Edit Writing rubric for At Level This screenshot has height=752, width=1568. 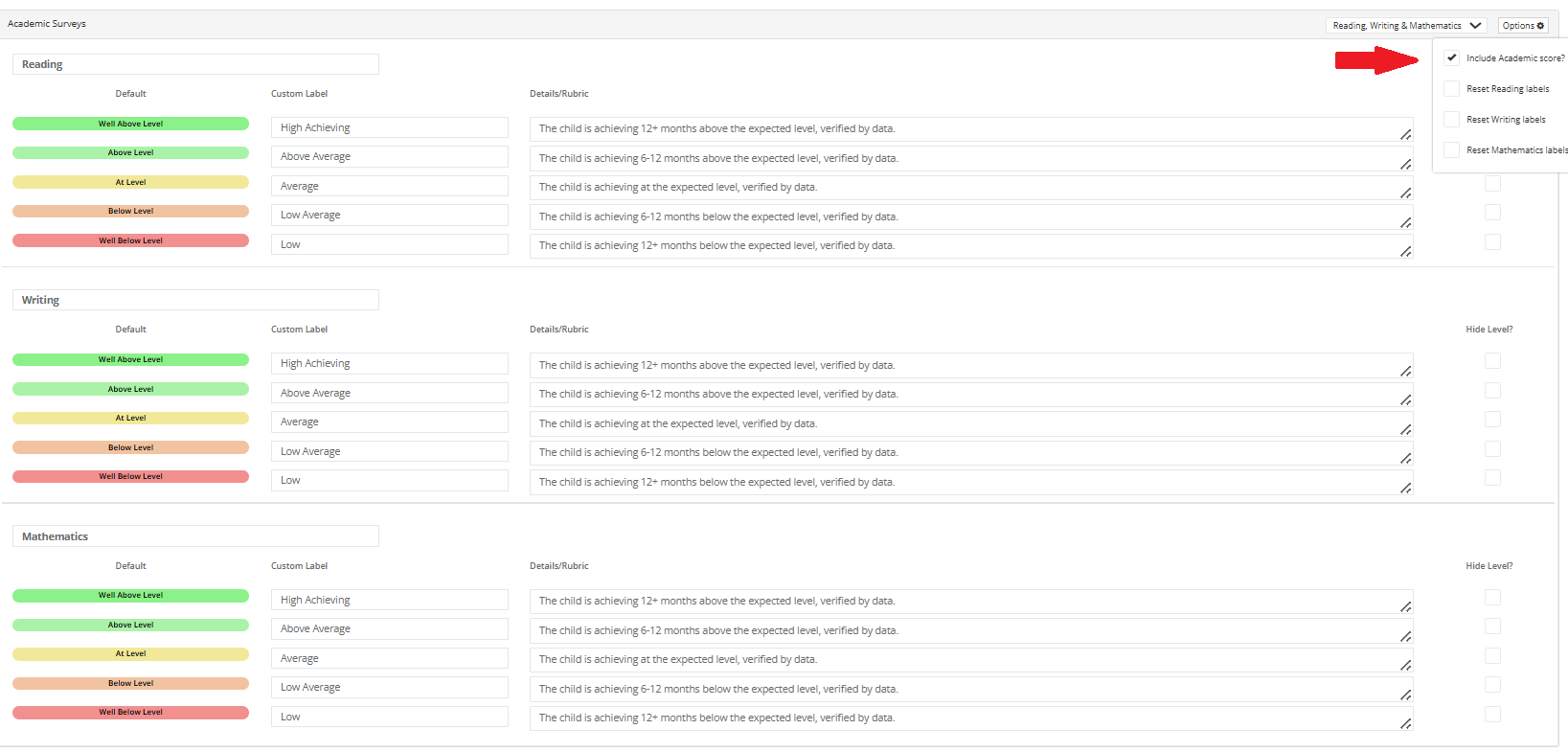click(x=971, y=423)
